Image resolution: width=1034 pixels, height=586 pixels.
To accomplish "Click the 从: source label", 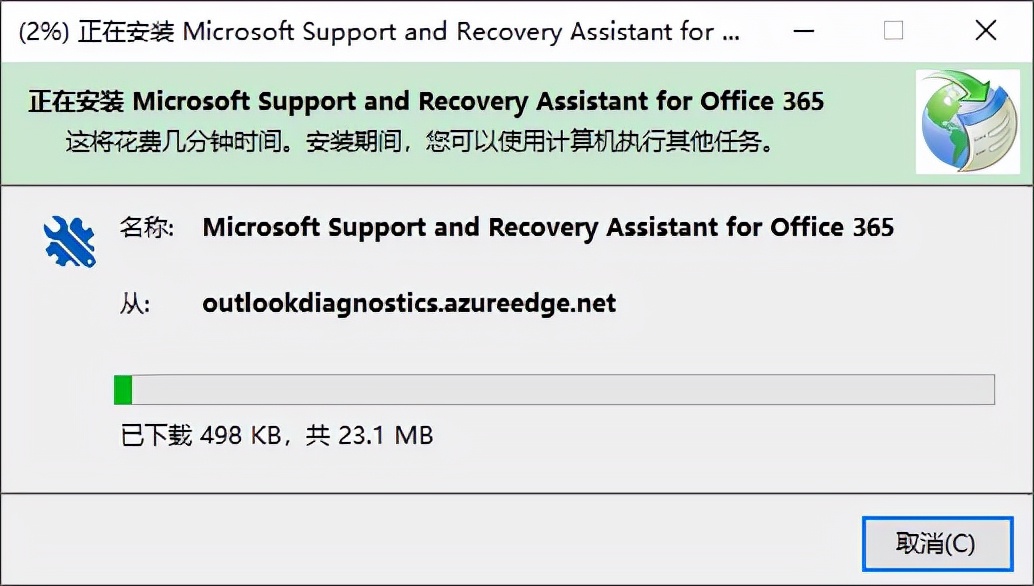I will coord(134,303).
